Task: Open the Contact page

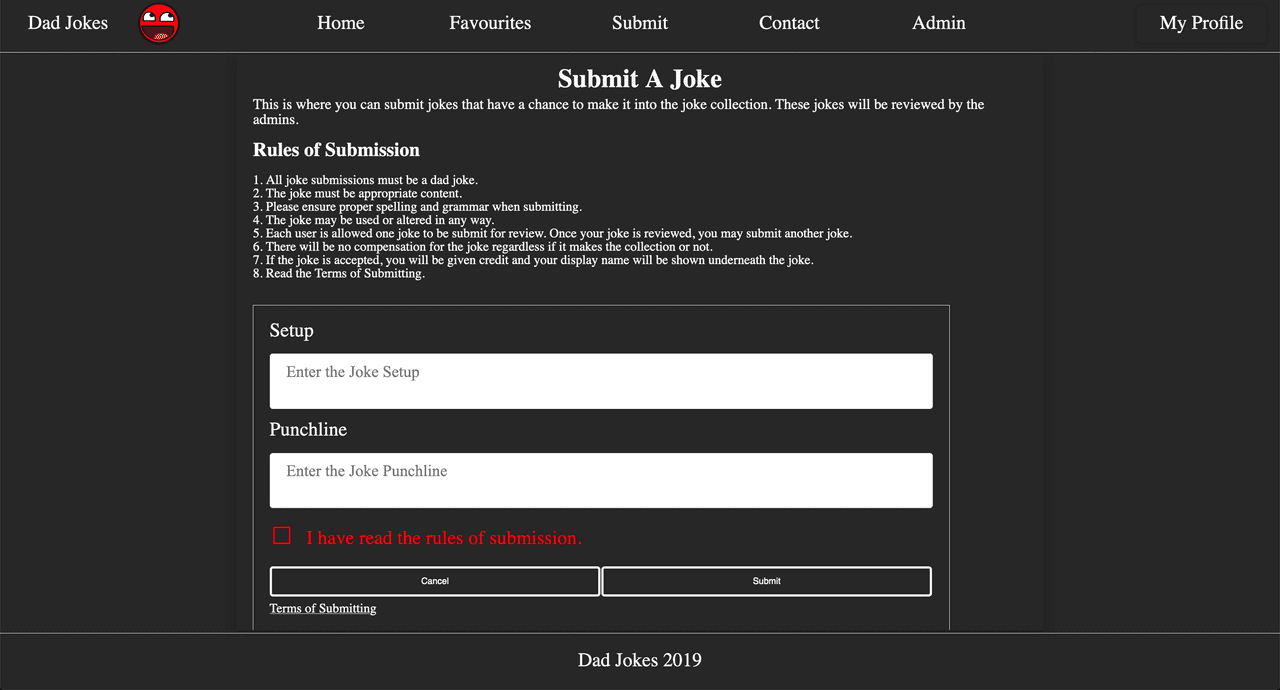Action: [789, 23]
